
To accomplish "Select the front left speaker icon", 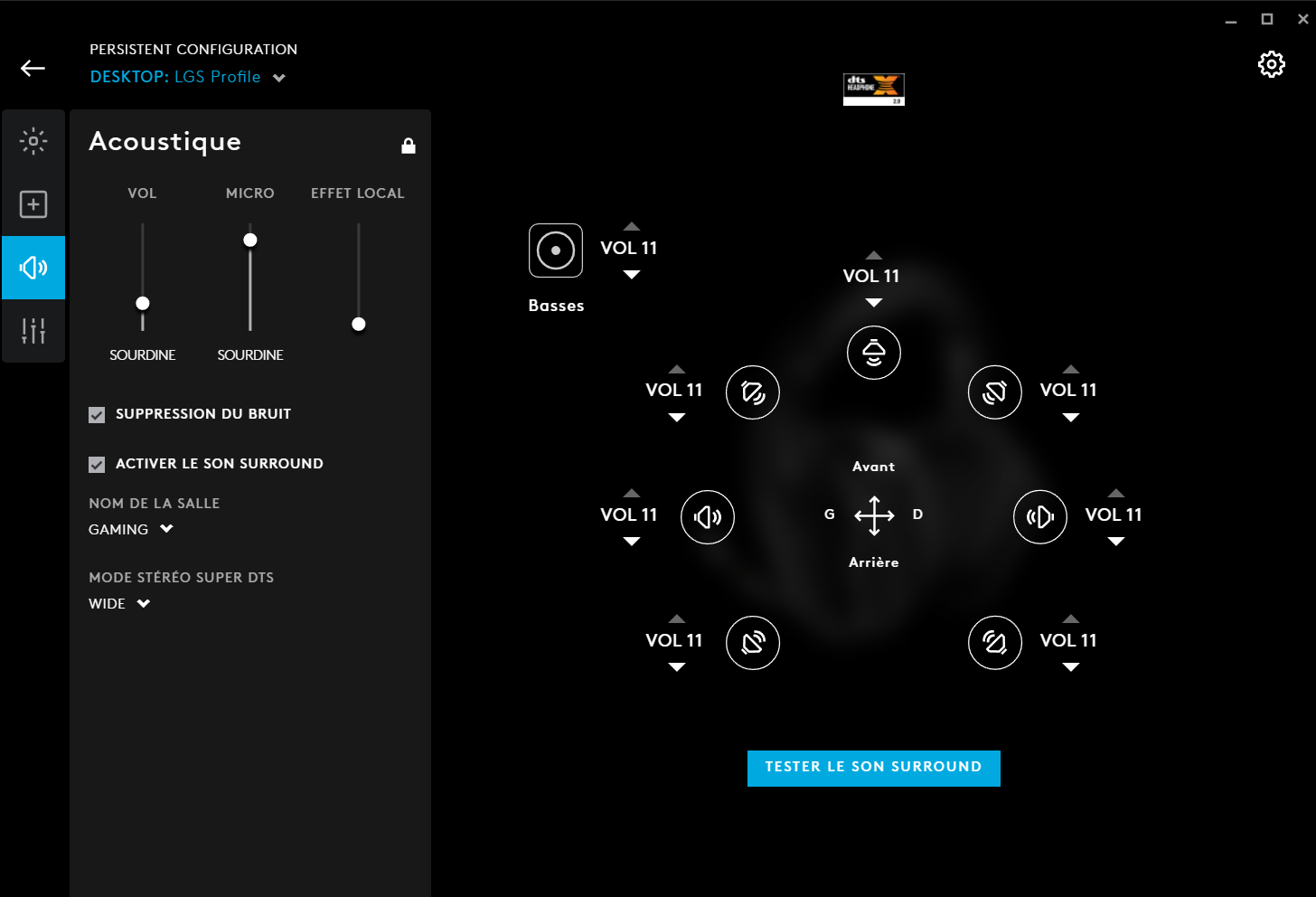I will click(x=753, y=392).
